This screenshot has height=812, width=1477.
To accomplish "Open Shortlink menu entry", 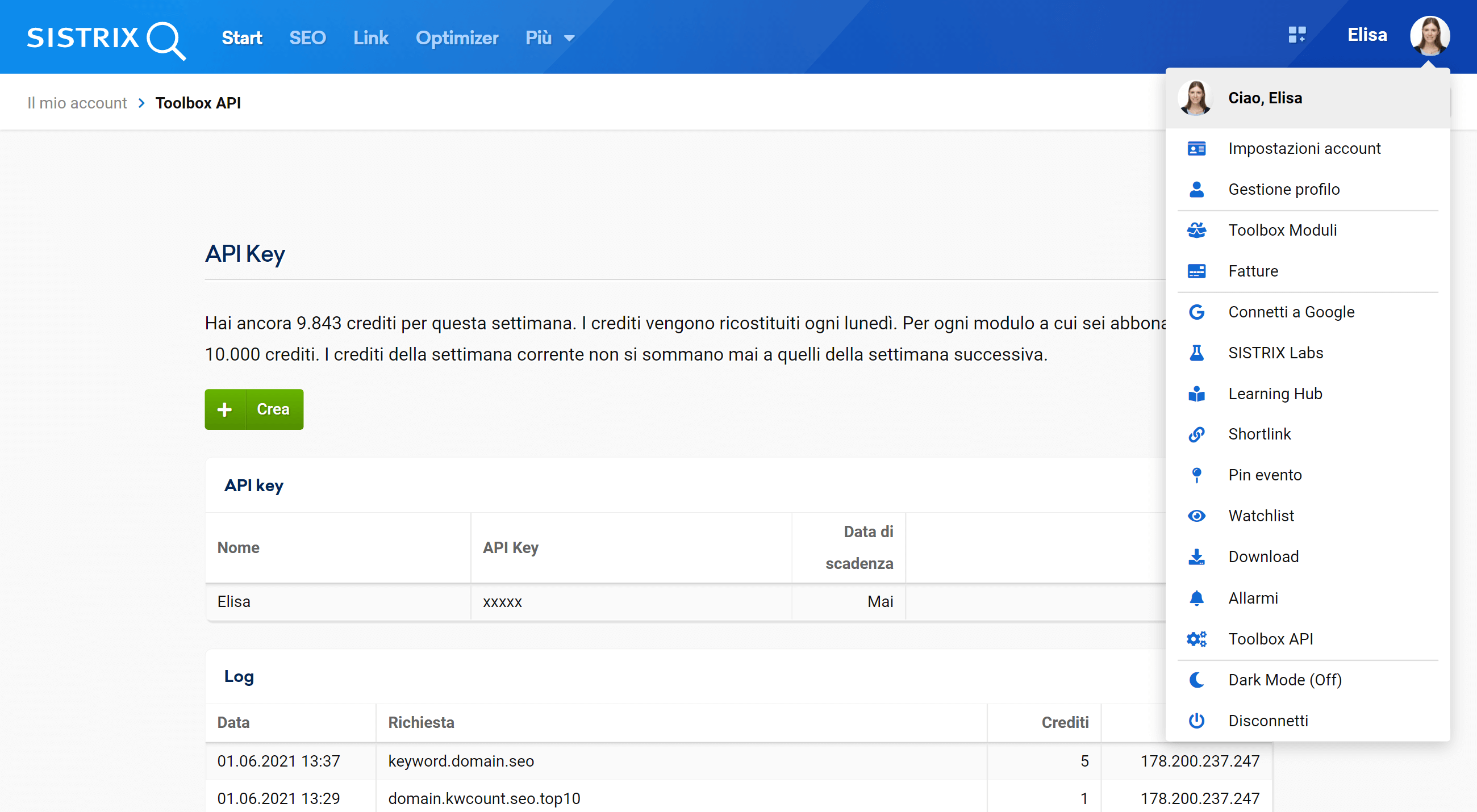I will click(1307, 434).
